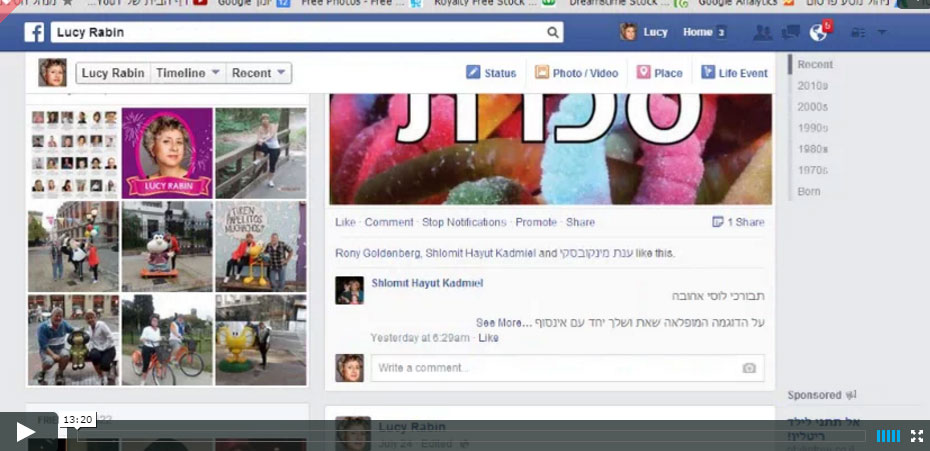
Task: Click the search magnifier icon
Action: click(552, 32)
